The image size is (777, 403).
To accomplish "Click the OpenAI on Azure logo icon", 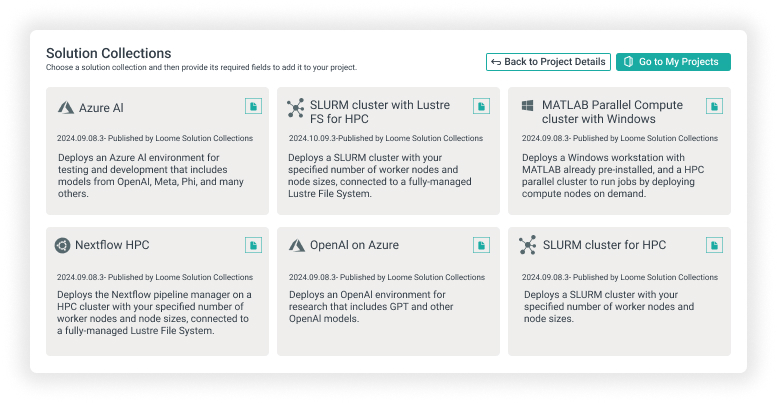I will 296,245.
